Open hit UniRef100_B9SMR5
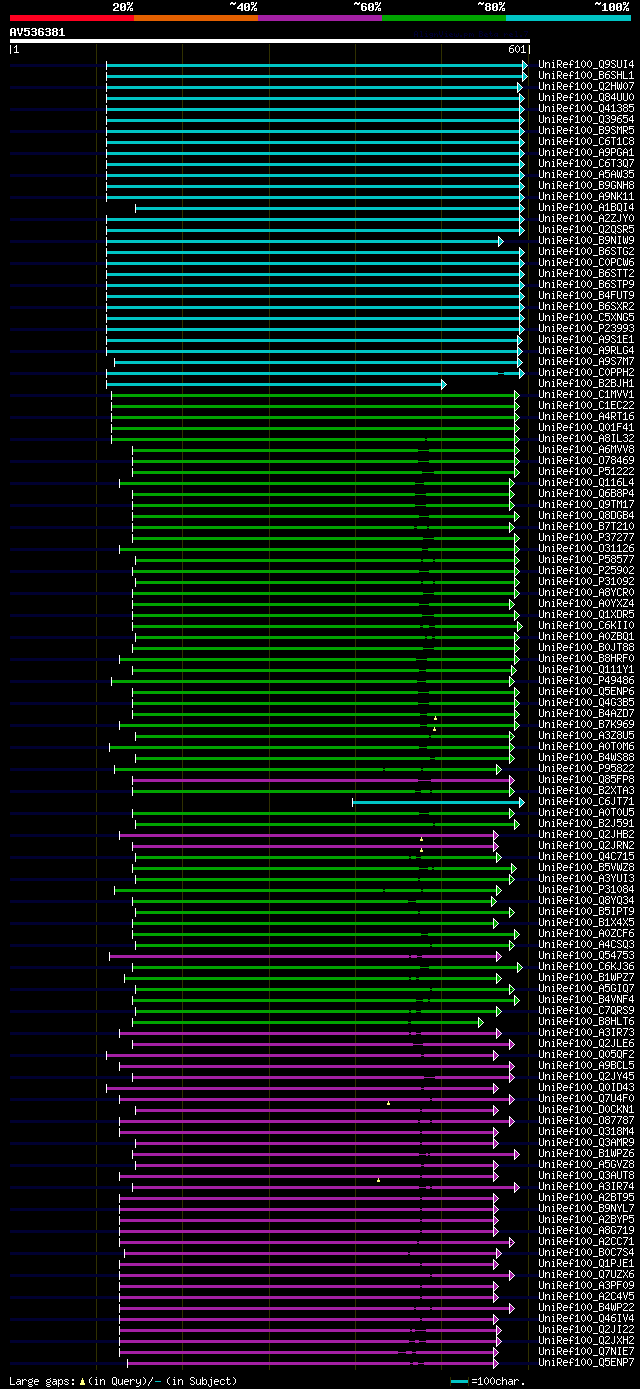This screenshot has width=640, height=1389. [586, 130]
